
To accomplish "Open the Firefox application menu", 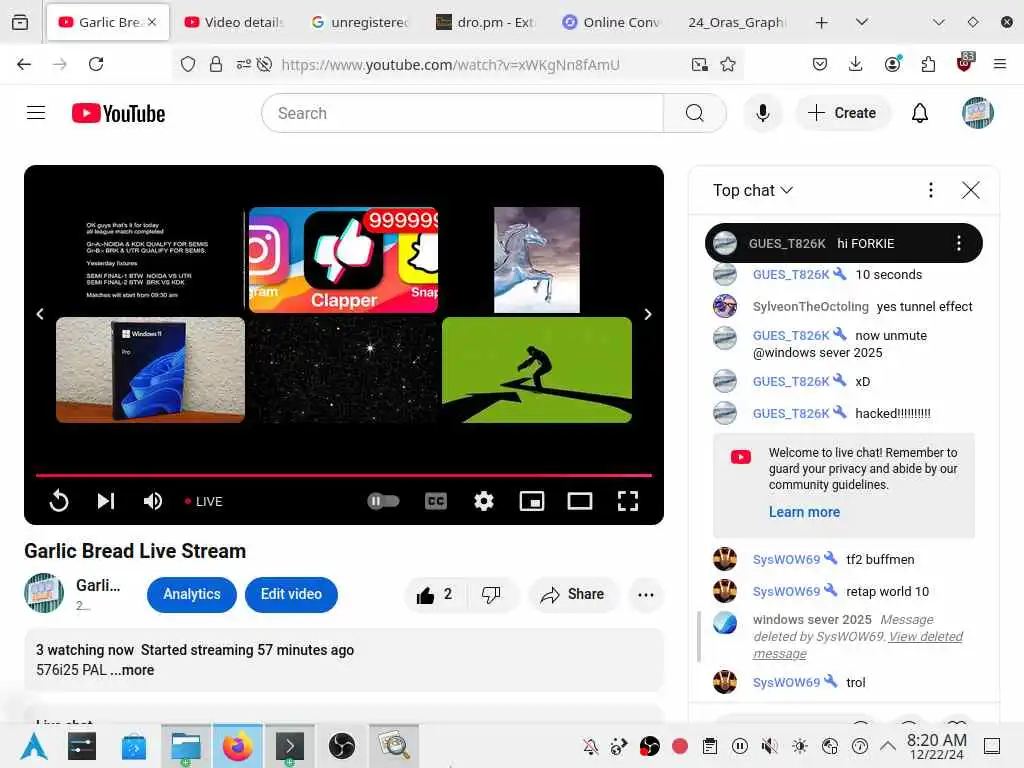I will click(x=999, y=64).
